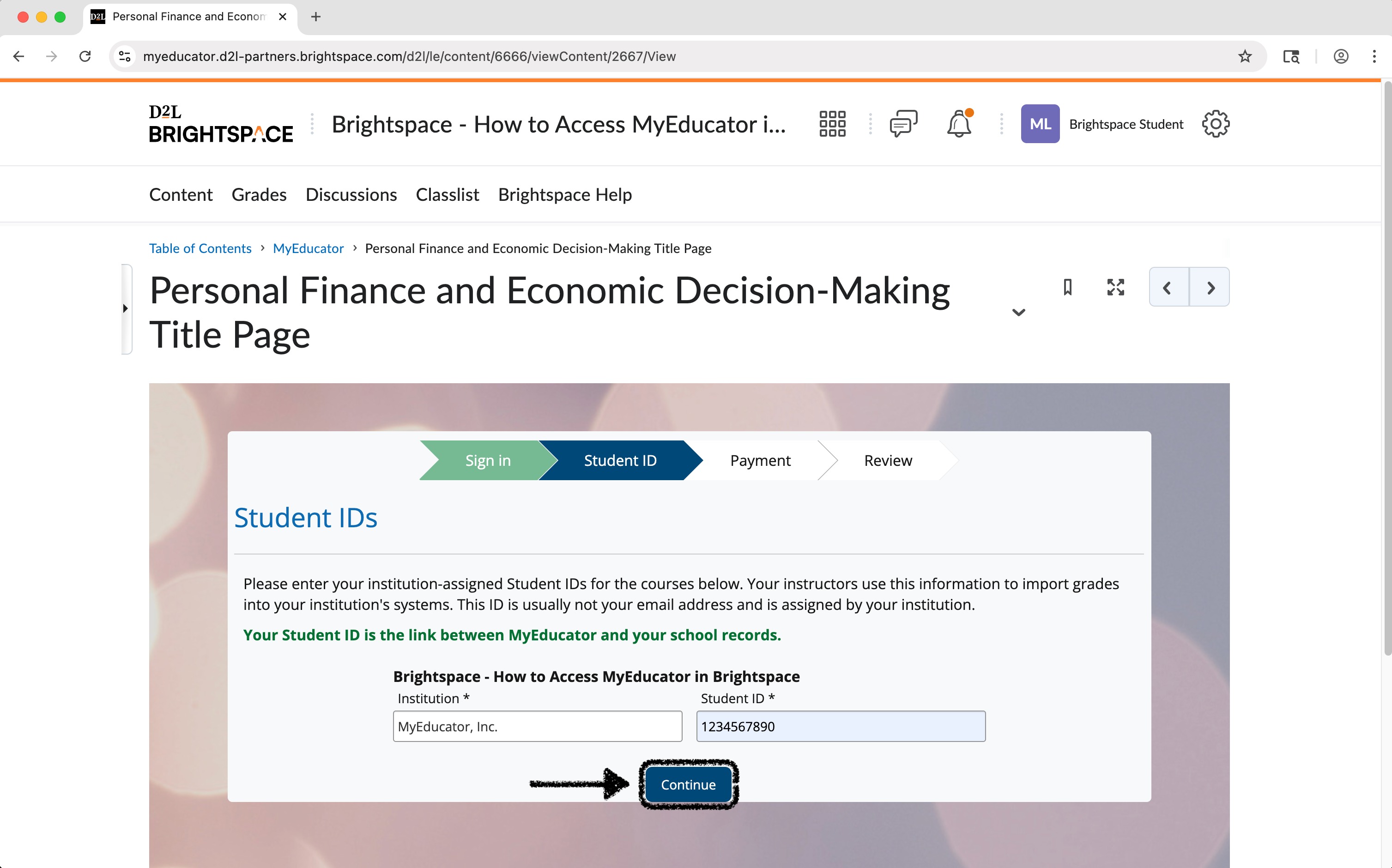Viewport: 1392px width, 868px height.
Task: Enter fullscreen mode using expand arrows icon
Action: 1115,287
